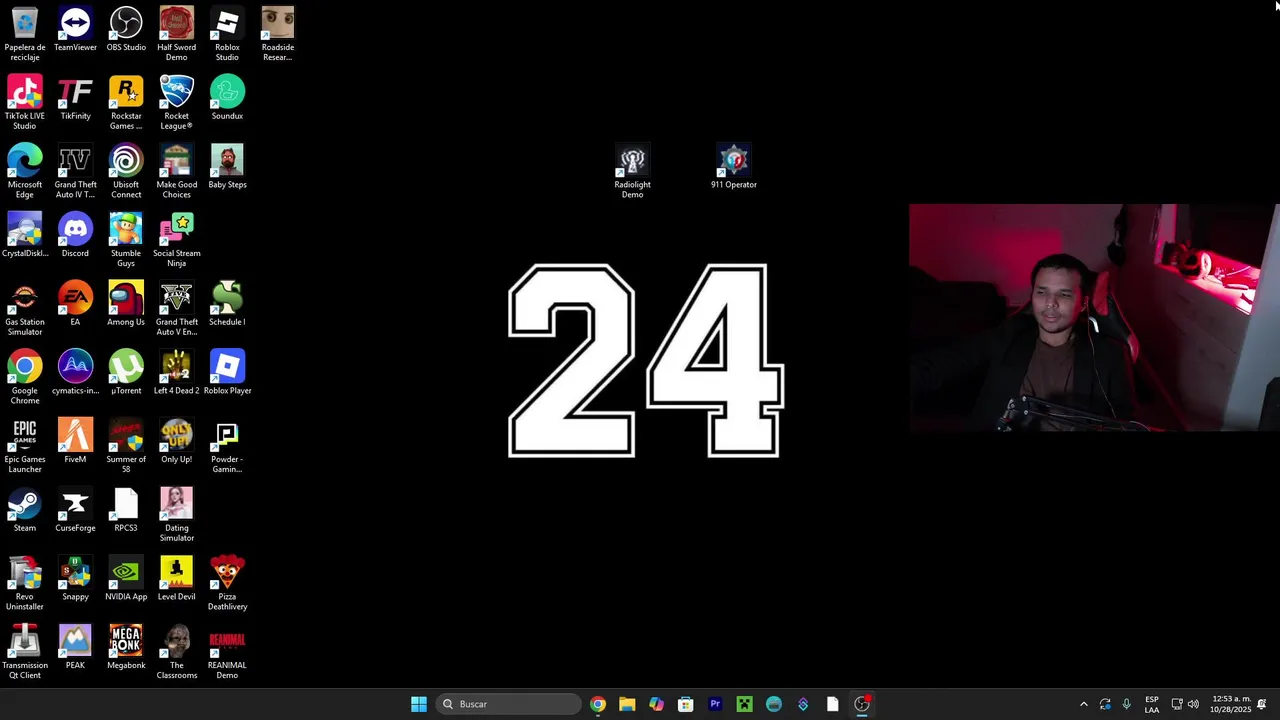
Task: Select the Make Good Choices icon
Action: tap(176, 172)
